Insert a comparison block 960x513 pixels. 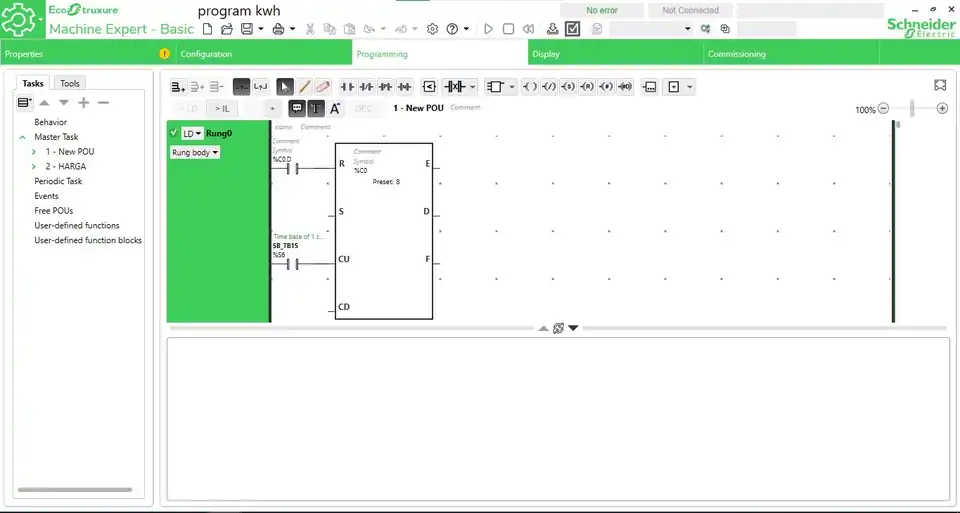click(x=429, y=87)
